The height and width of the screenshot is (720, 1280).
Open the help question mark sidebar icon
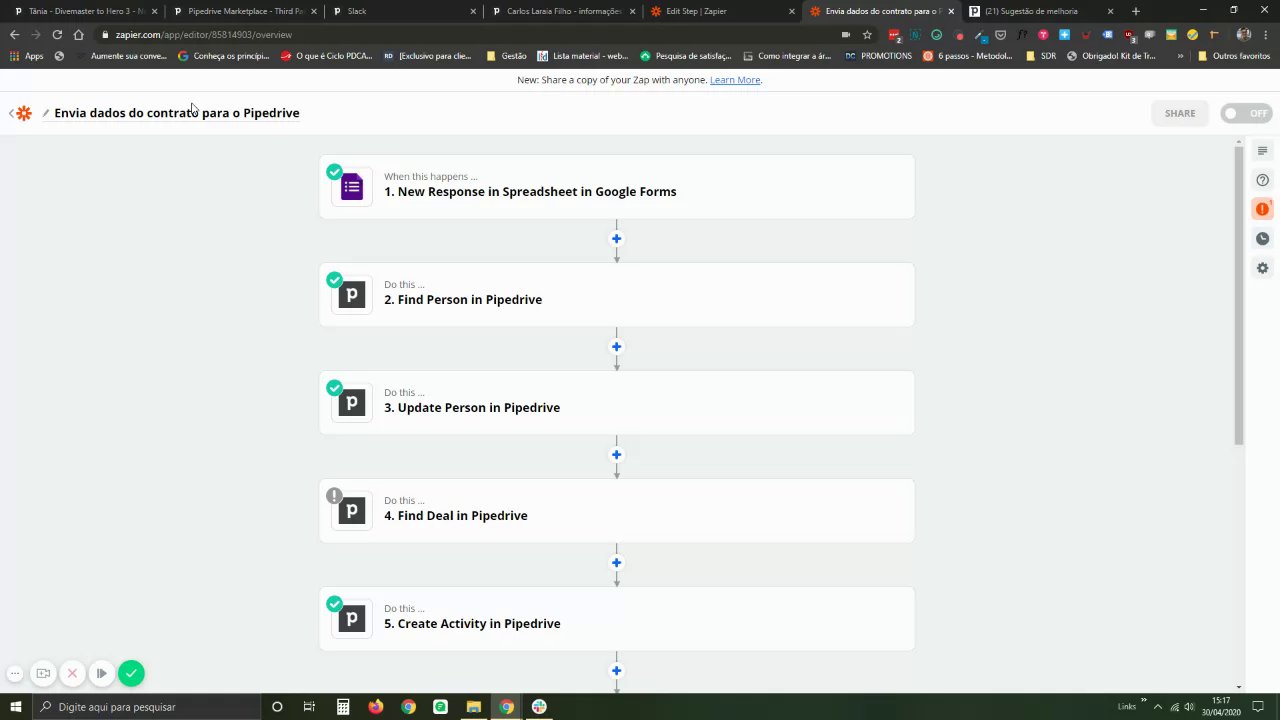[1262, 180]
